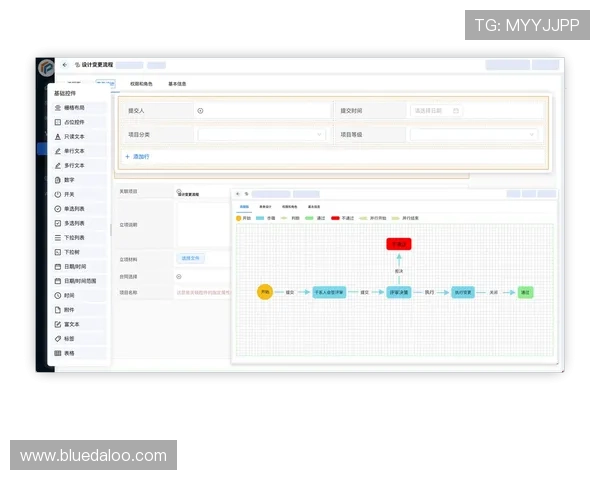The width and height of the screenshot is (600, 480).
Task: Choose the 富文本 rich text control
Action: click(74, 324)
